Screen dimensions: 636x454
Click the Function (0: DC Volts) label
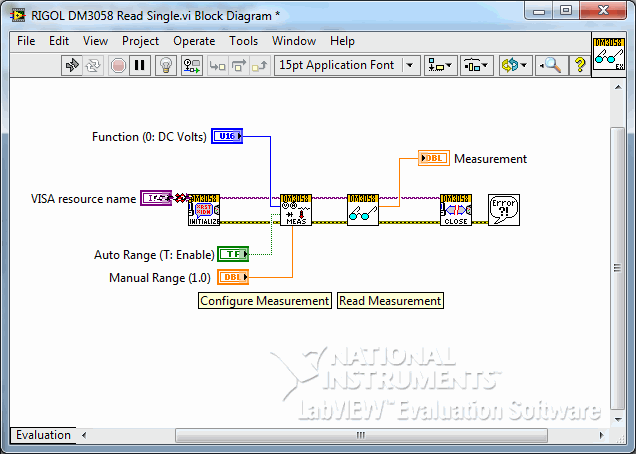pyautogui.click(x=149, y=137)
